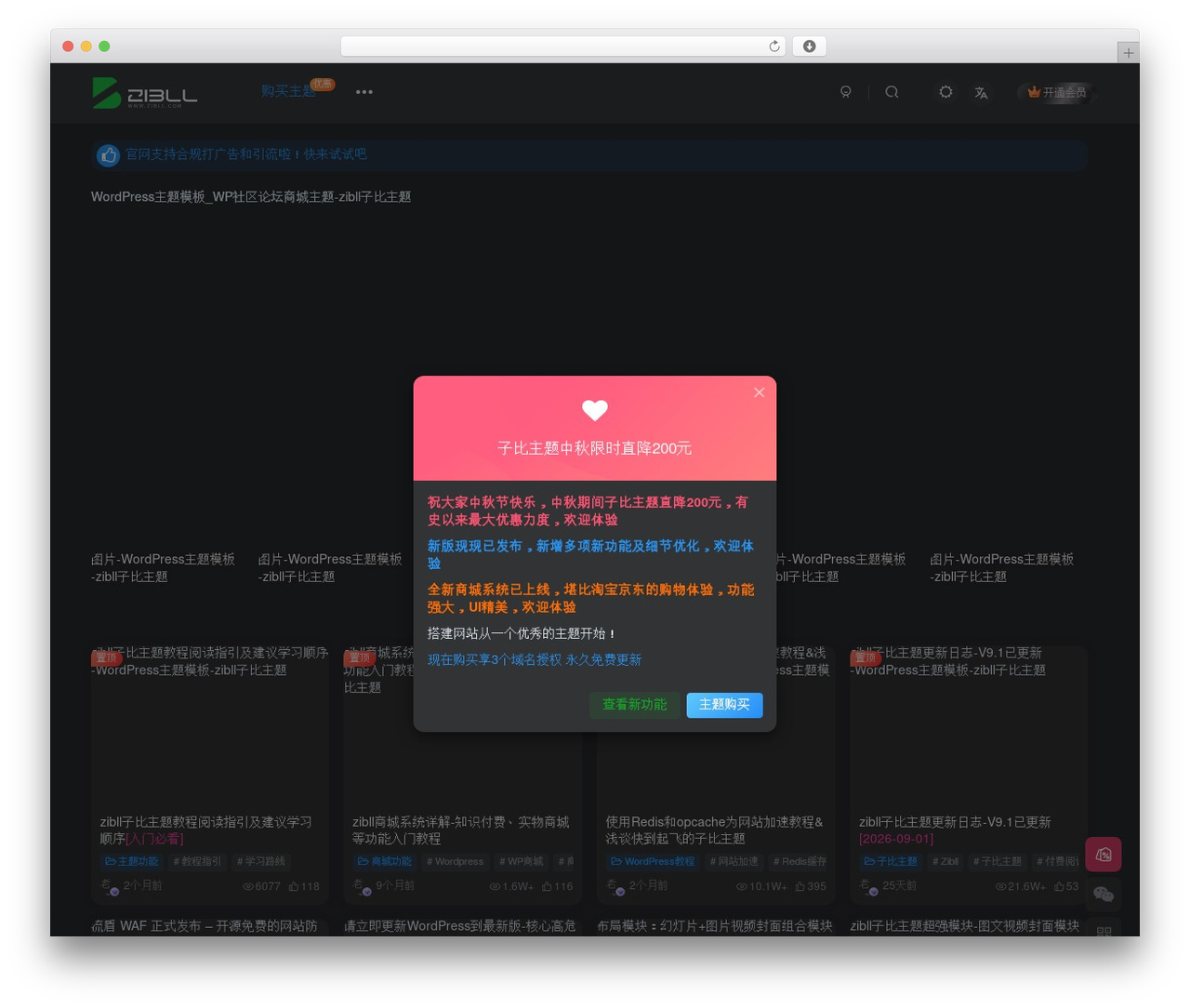Click the thumbs-up icon in announcement bar
Image resolution: width=1190 pixels, height=1008 pixels.
coord(108,155)
